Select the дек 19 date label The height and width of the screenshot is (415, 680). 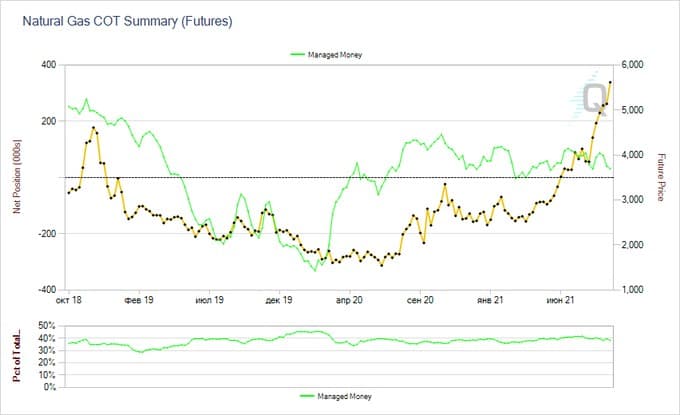(x=277, y=298)
